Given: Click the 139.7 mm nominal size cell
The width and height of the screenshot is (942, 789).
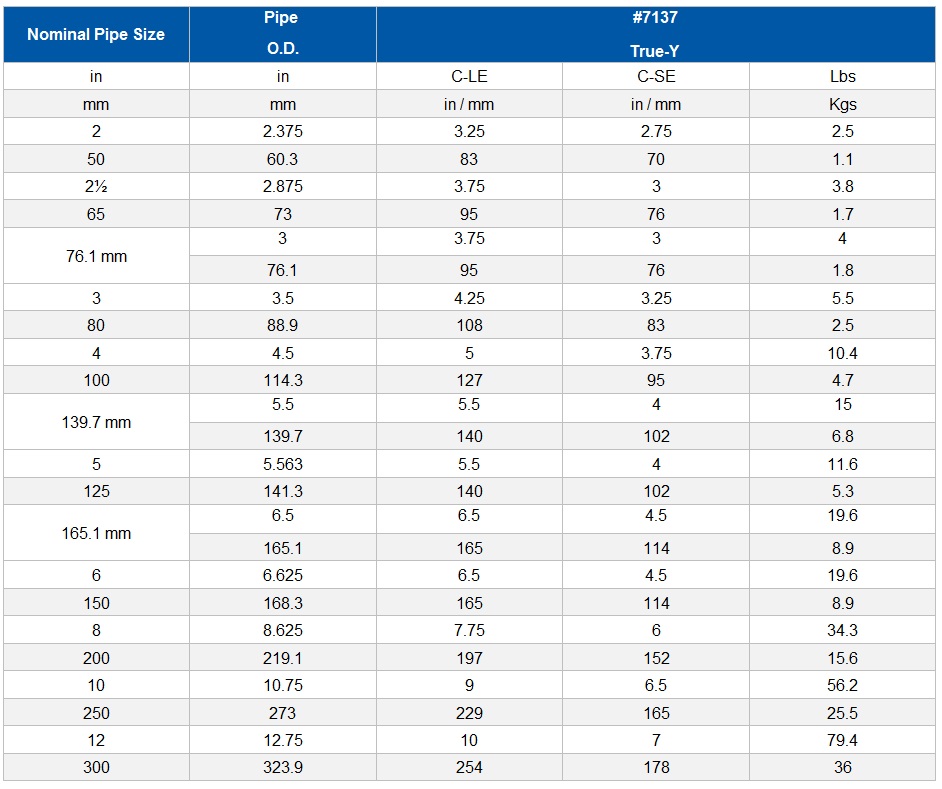Looking at the screenshot, I should tap(96, 422).
